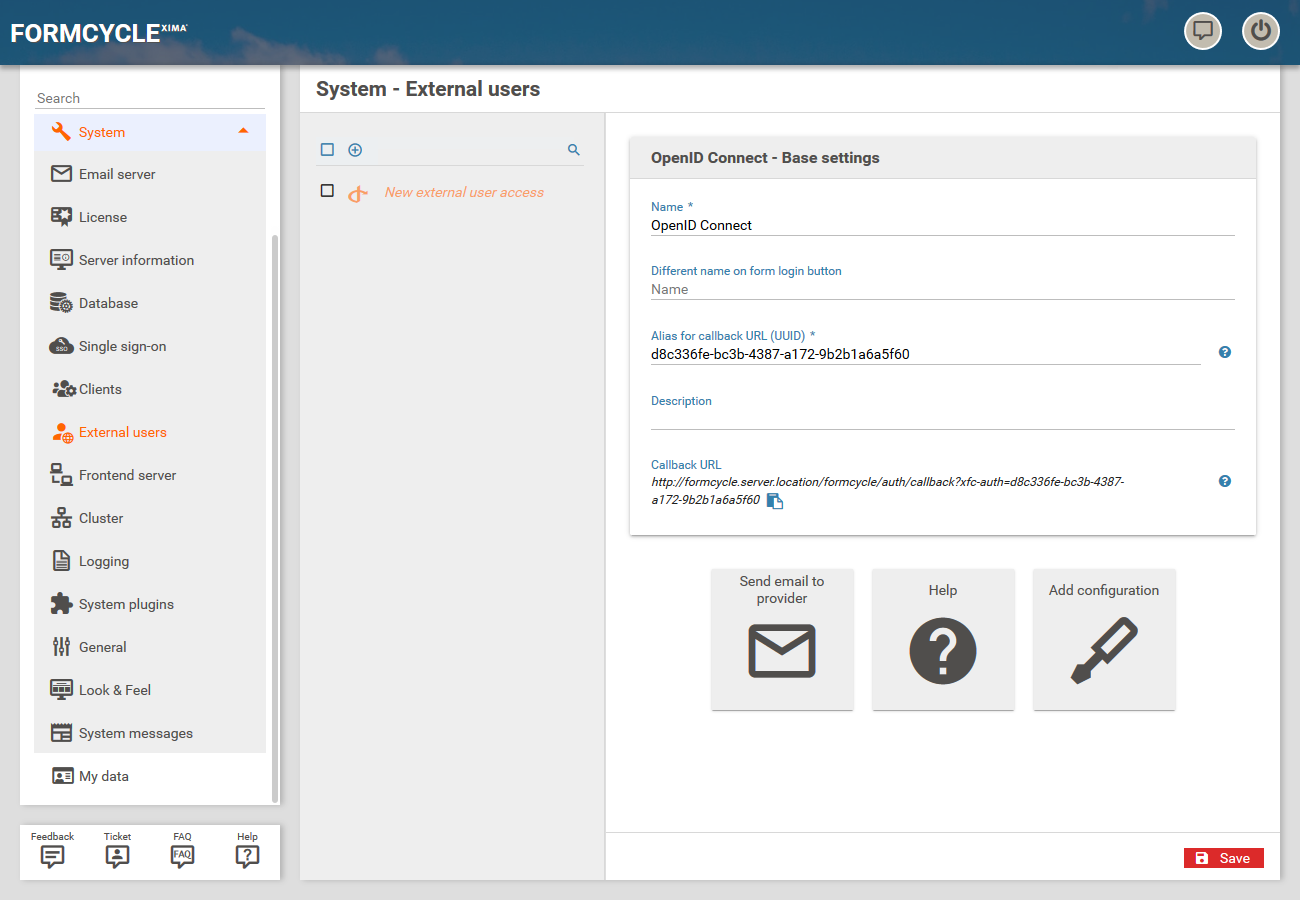The image size is (1300, 900).
Task: Click the add new external user plus icon
Action: coord(355,150)
